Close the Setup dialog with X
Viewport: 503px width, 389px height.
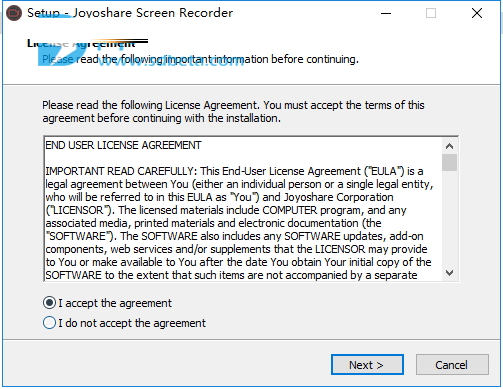click(x=477, y=13)
